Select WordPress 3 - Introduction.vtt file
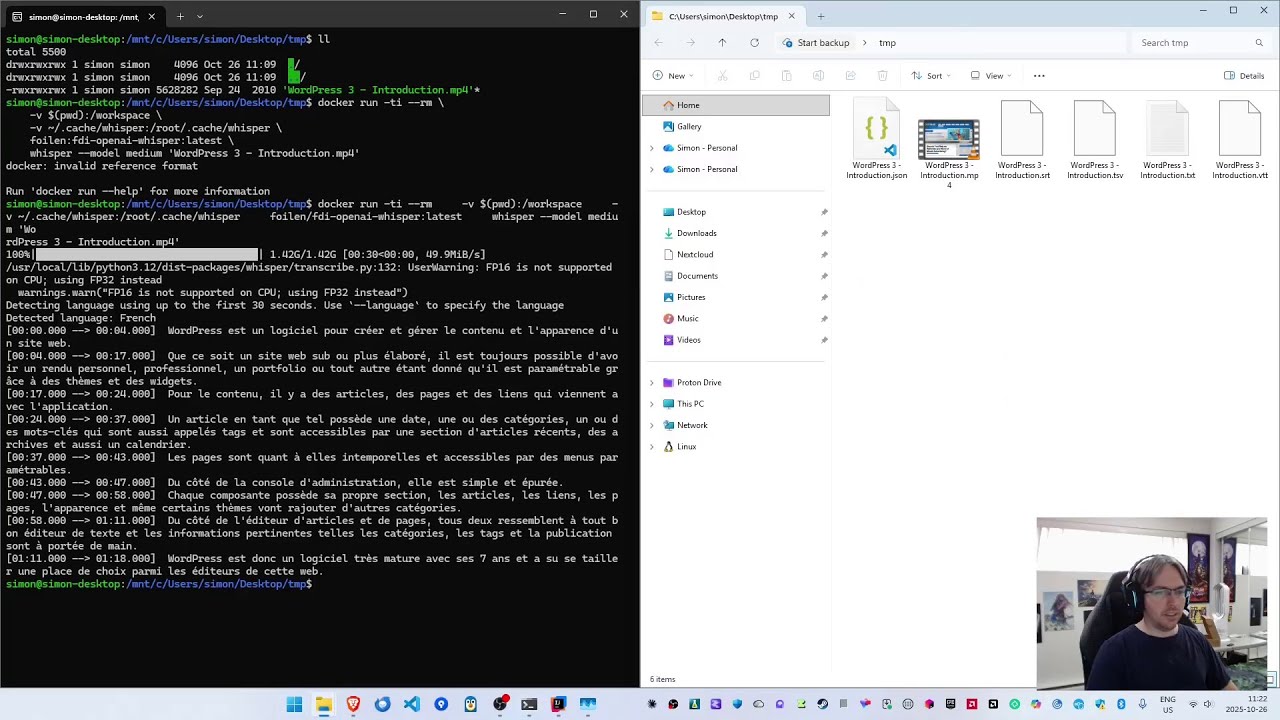Image resolution: width=1280 pixels, height=720 pixels. tap(1240, 140)
